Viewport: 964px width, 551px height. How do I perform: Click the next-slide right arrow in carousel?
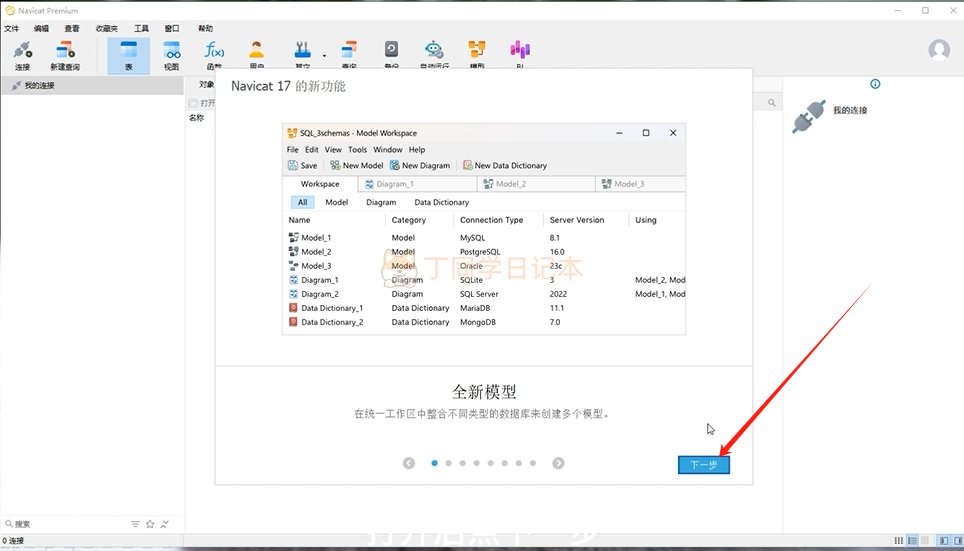[558, 463]
